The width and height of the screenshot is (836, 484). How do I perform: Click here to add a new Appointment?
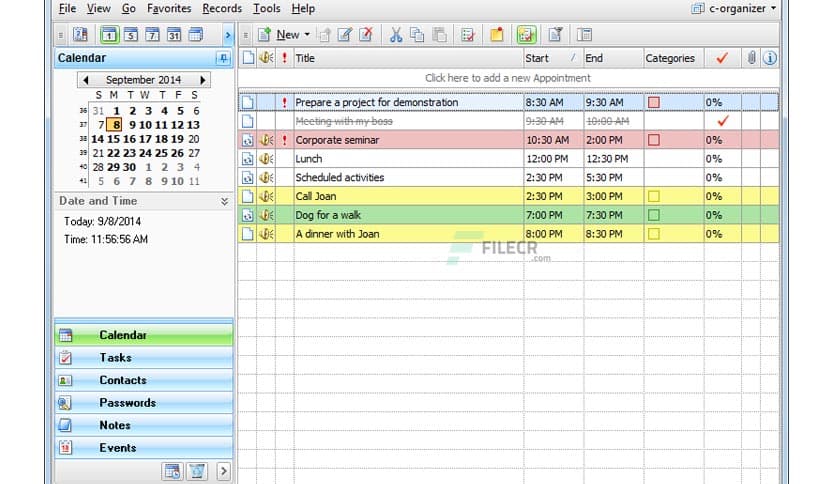click(508, 78)
